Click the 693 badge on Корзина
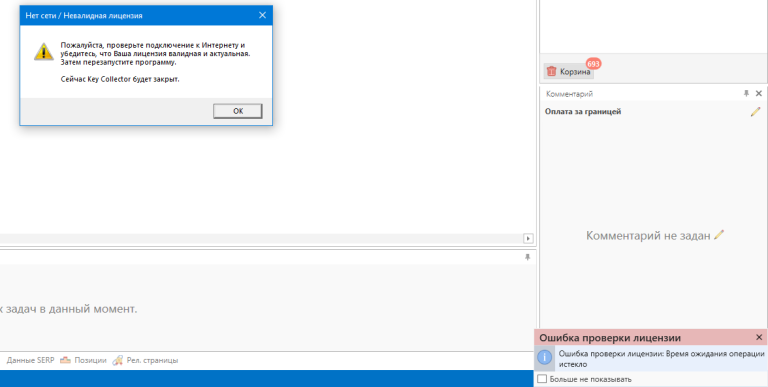Image resolution: width=768 pixels, height=387 pixels. coord(593,64)
